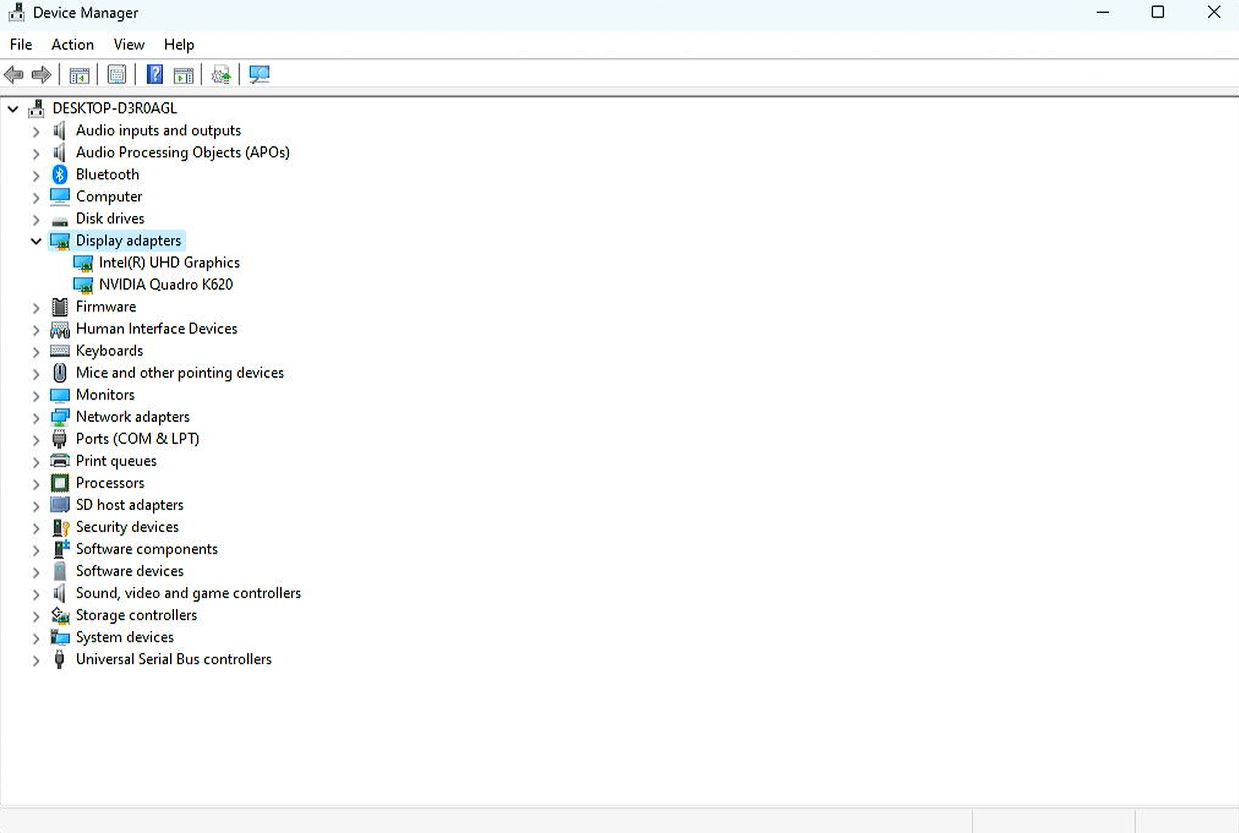Select the Ports (COM & LPT) label
Viewport: 1239px width, 833px height.
(x=138, y=439)
